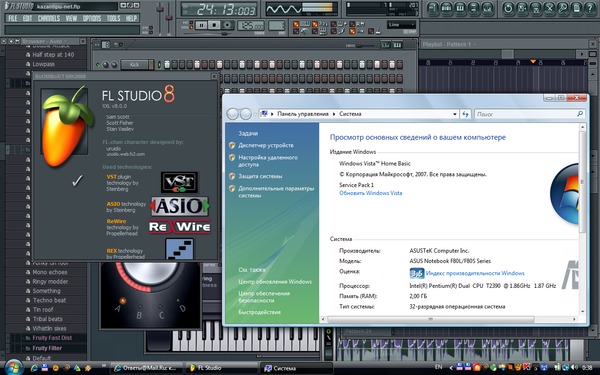Viewport: 600px width, 375px height.
Task: Toggle the Kick channel mute LED
Action: 98,65
